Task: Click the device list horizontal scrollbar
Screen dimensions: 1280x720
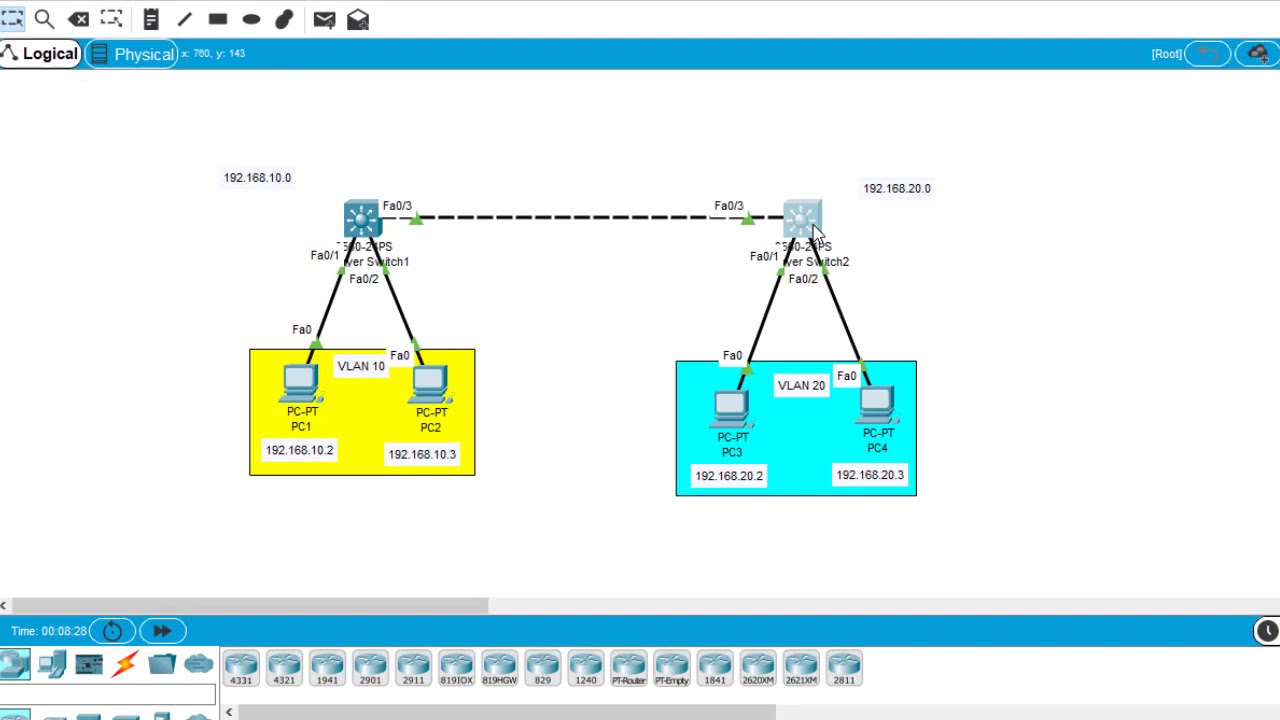Action: coord(506,712)
